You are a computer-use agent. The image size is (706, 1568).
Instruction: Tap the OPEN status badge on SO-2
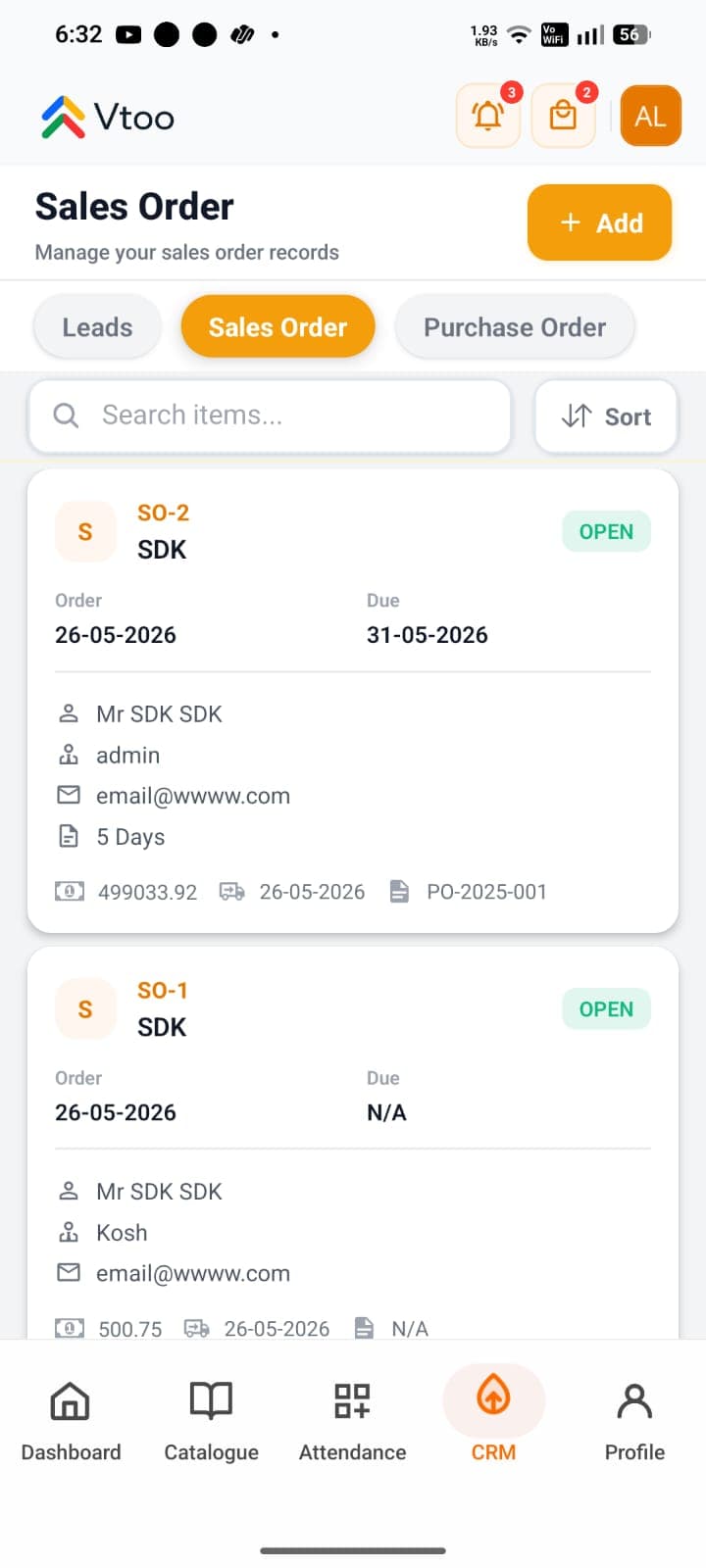click(606, 531)
